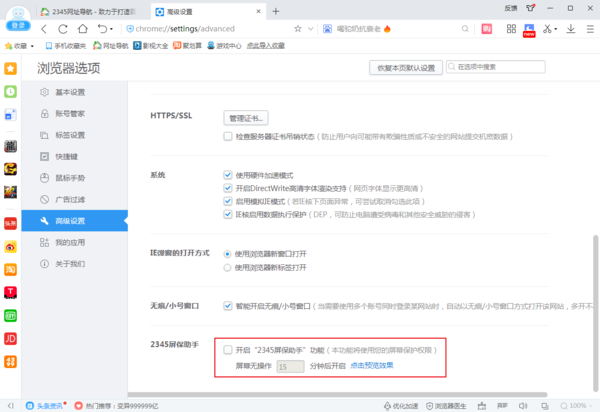
Task: Open the JD shopping sidebar icon
Action: coord(10,338)
